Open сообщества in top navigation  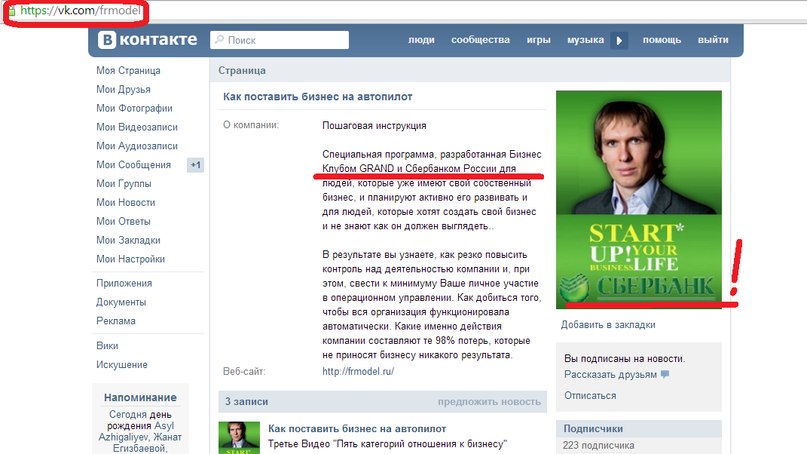[x=480, y=40]
